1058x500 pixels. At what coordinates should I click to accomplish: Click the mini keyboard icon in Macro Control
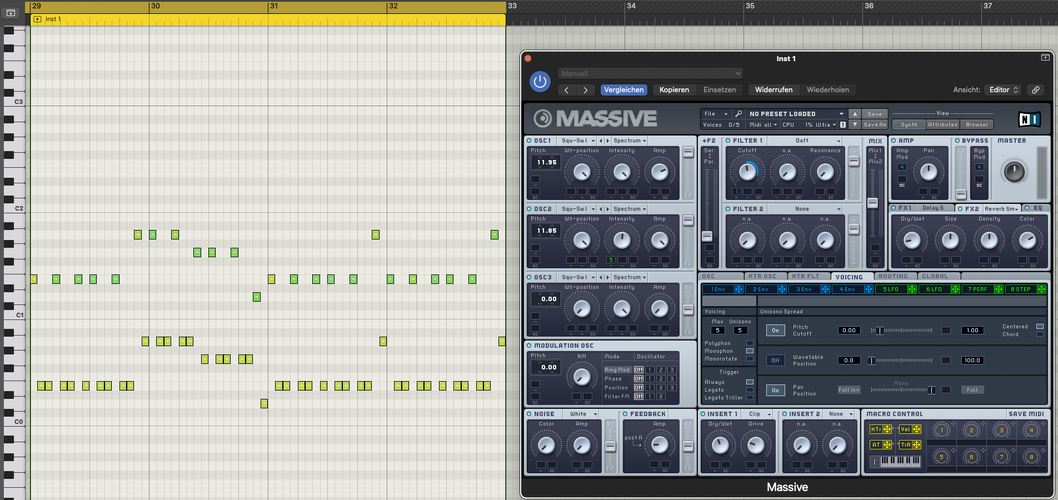click(895, 462)
